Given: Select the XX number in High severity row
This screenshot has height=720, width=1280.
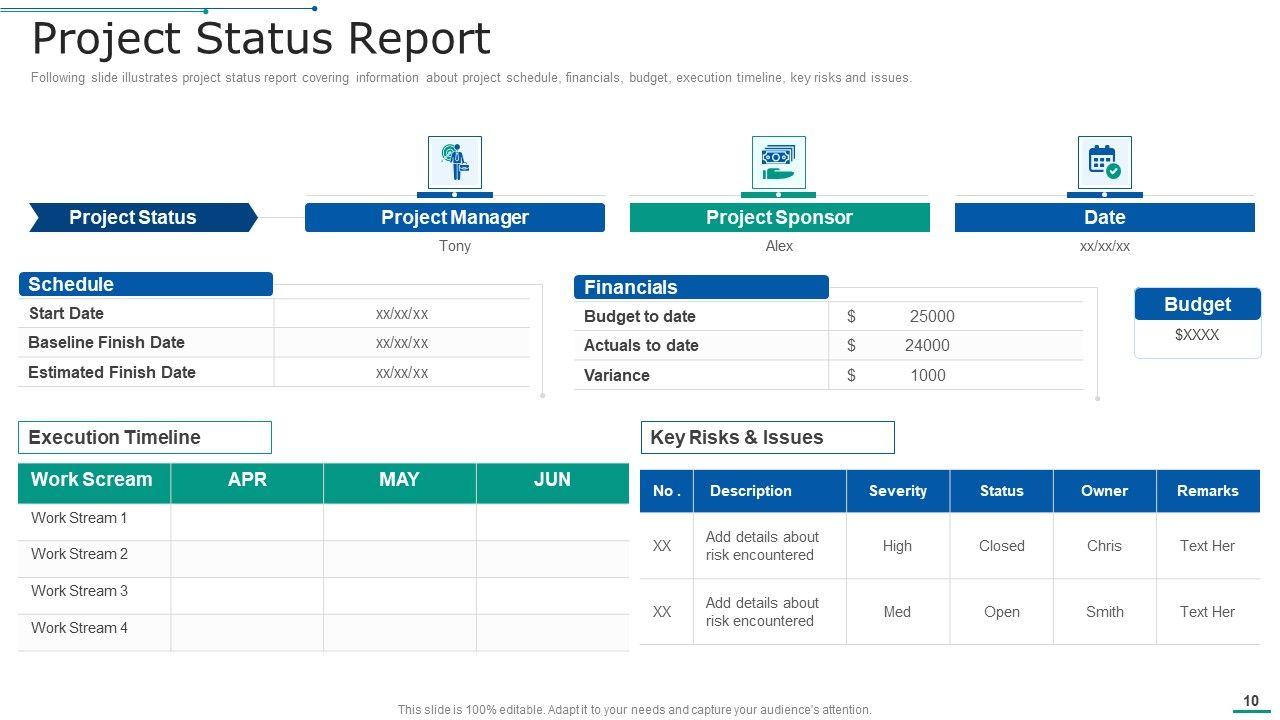Looking at the screenshot, I should coord(662,546).
